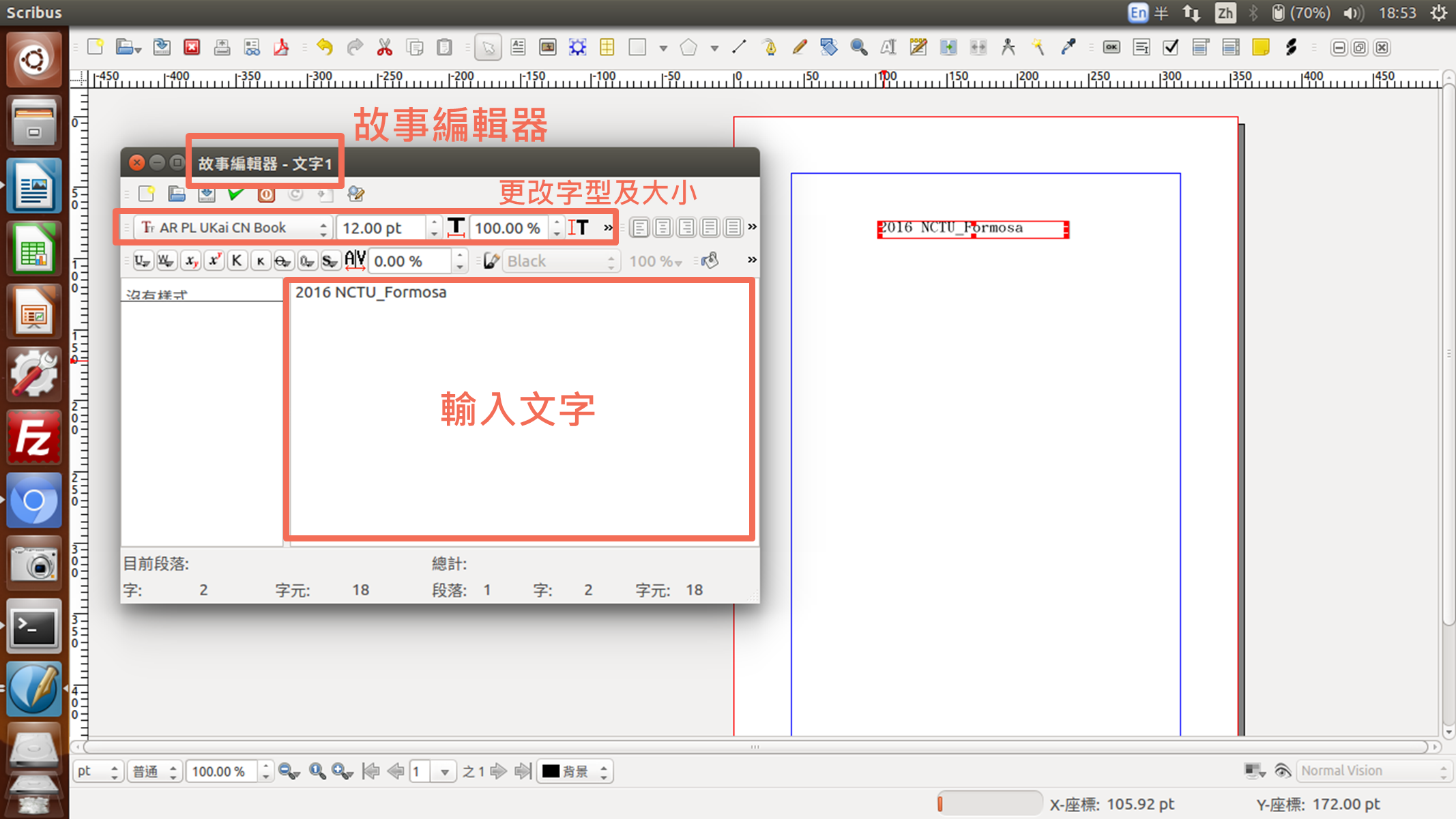Link text frames tool
Image resolution: width=1456 pixels, height=819 pixels.
click(948, 47)
